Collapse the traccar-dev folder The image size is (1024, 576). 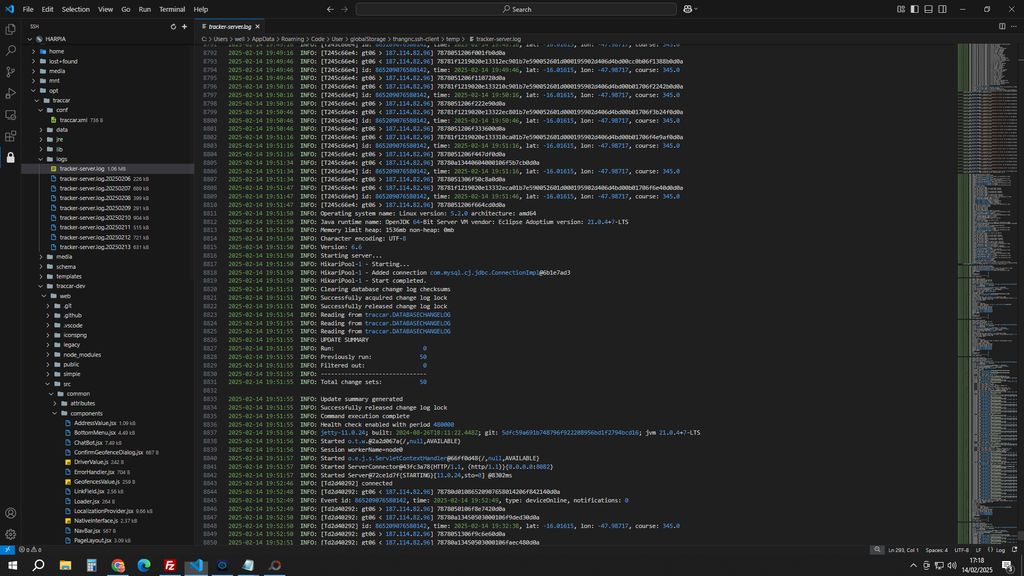70,285
